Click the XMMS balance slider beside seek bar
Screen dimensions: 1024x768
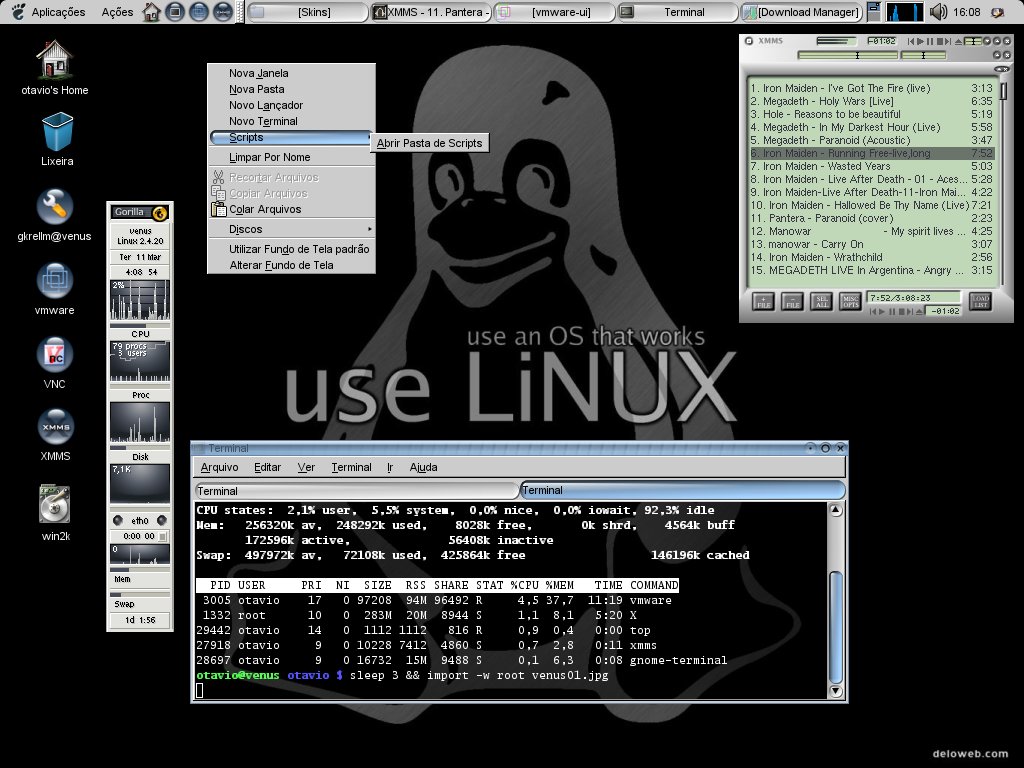coord(923,56)
